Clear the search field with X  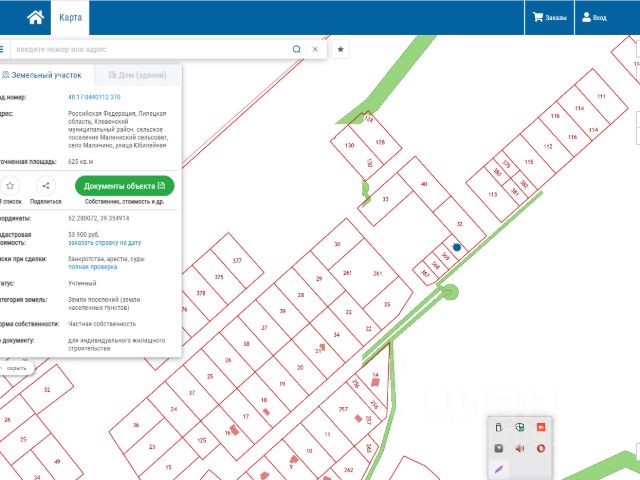[x=315, y=49]
